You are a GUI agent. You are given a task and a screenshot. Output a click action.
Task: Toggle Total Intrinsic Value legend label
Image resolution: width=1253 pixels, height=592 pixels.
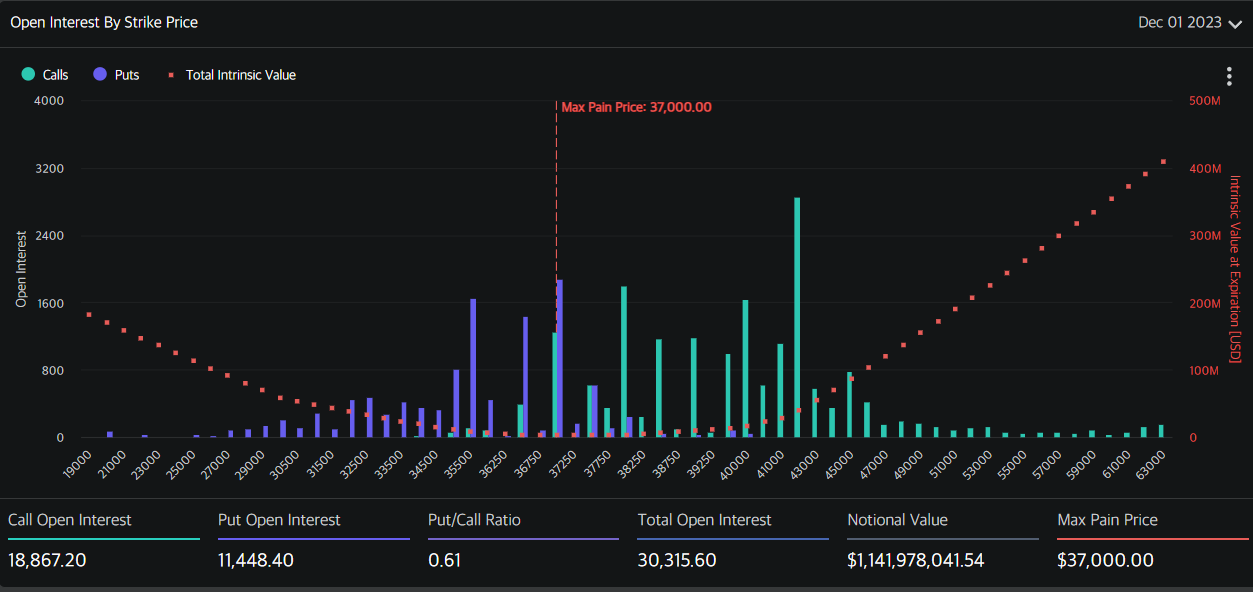pyautogui.click(x=240, y=75)
